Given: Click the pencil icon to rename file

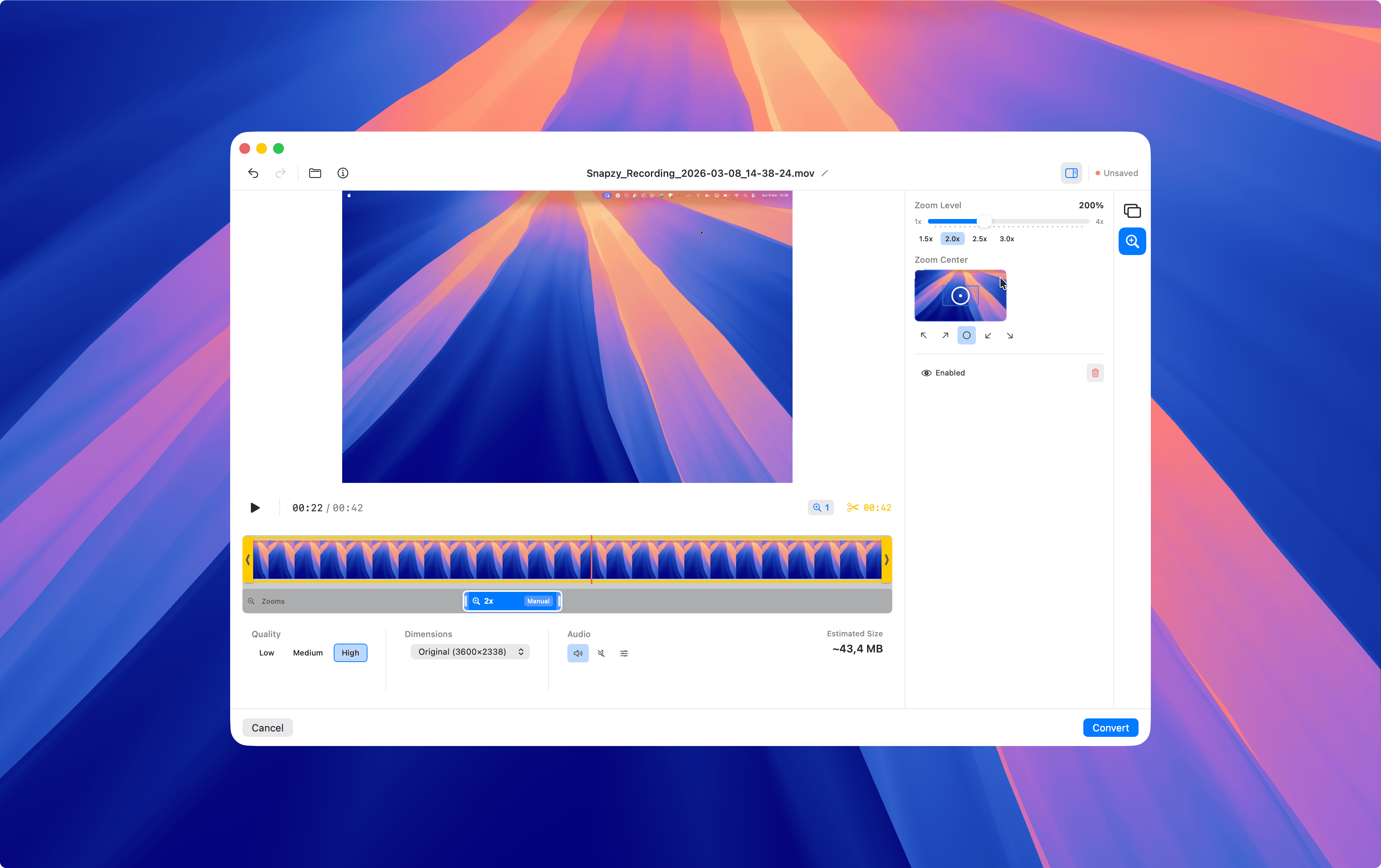Looking at the screenshot, I should point(825,173).
